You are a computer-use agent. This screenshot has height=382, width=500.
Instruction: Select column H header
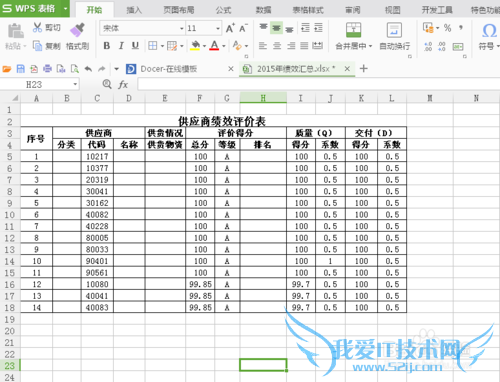tap(263, 98)
